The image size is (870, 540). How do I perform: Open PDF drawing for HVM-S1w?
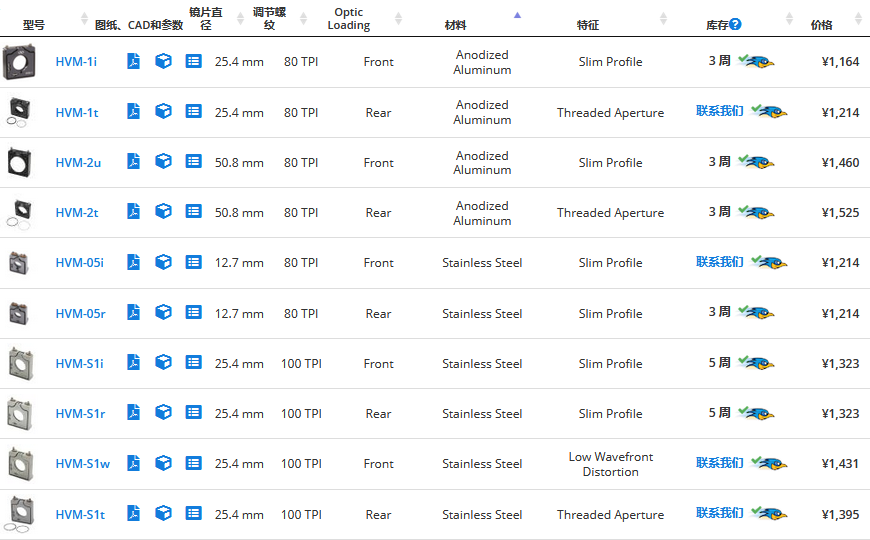click(133, 463)
